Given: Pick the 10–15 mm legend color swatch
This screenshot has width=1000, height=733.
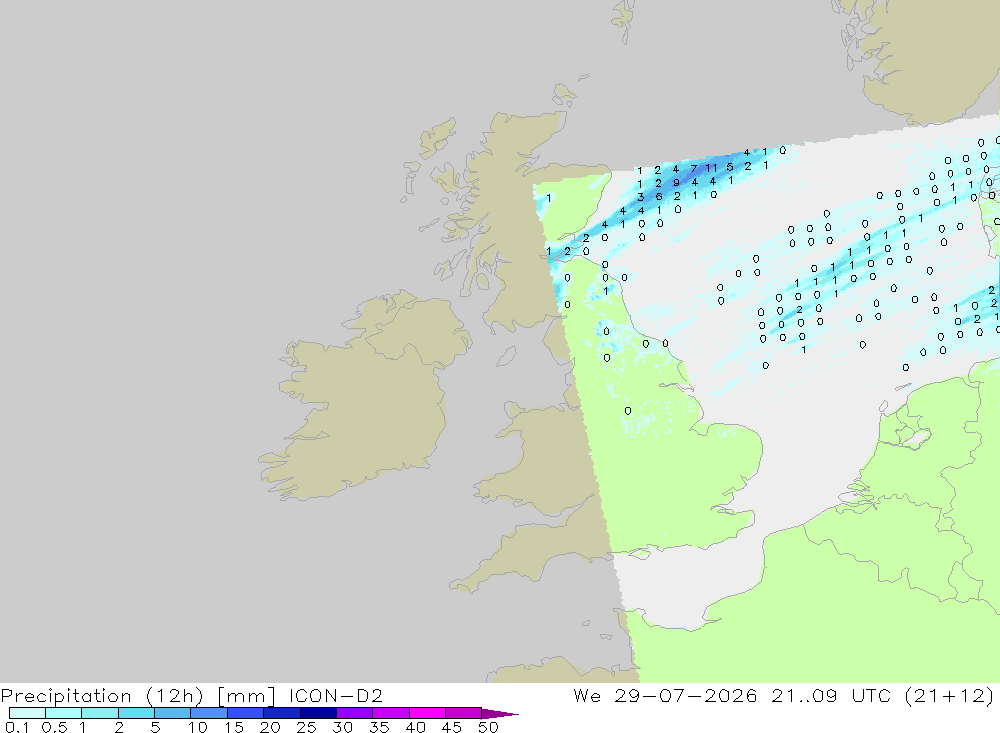Looking at the screenshot, I should click(209, 713).
